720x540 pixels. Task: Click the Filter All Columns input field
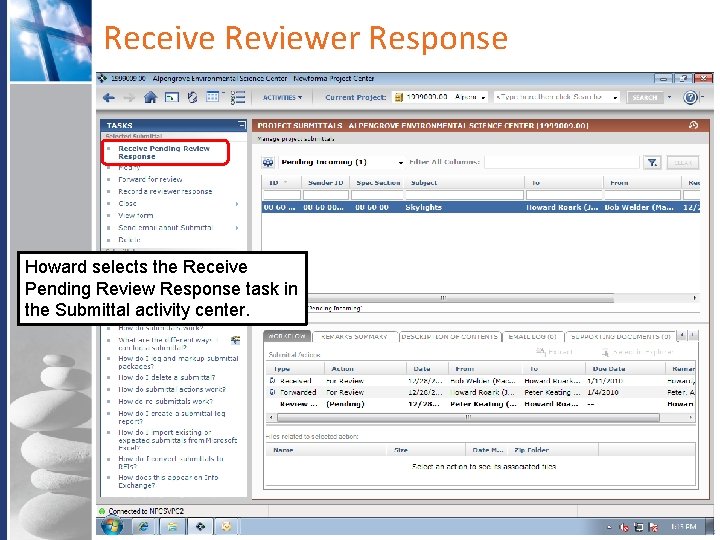[562, 162]
